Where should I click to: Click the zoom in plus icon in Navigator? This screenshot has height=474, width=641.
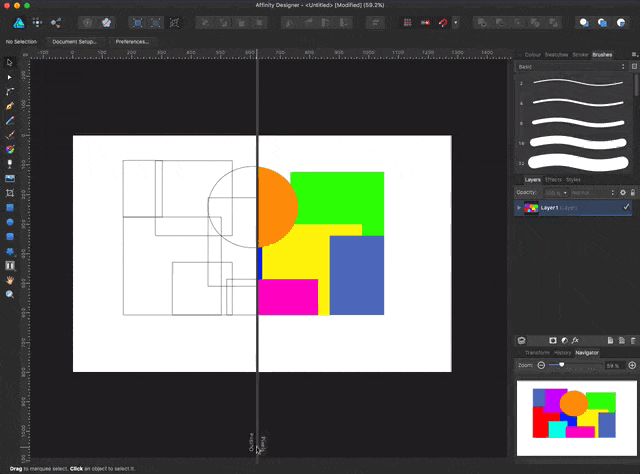point(631,365)
